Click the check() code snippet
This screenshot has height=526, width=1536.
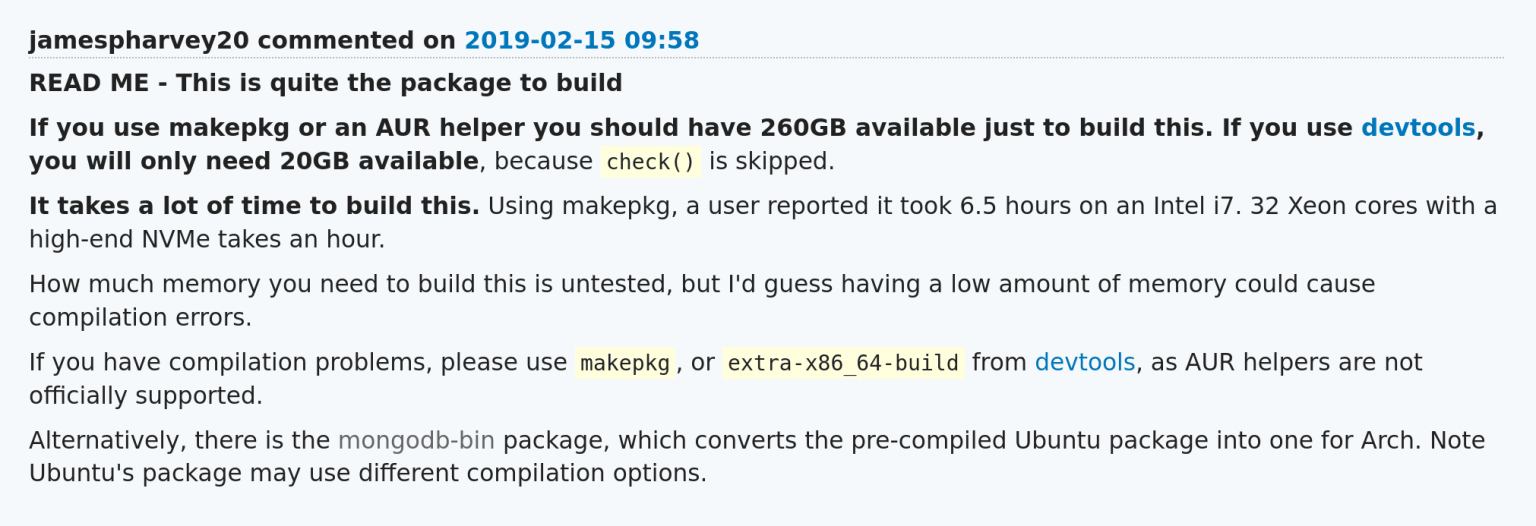point(651,162)
